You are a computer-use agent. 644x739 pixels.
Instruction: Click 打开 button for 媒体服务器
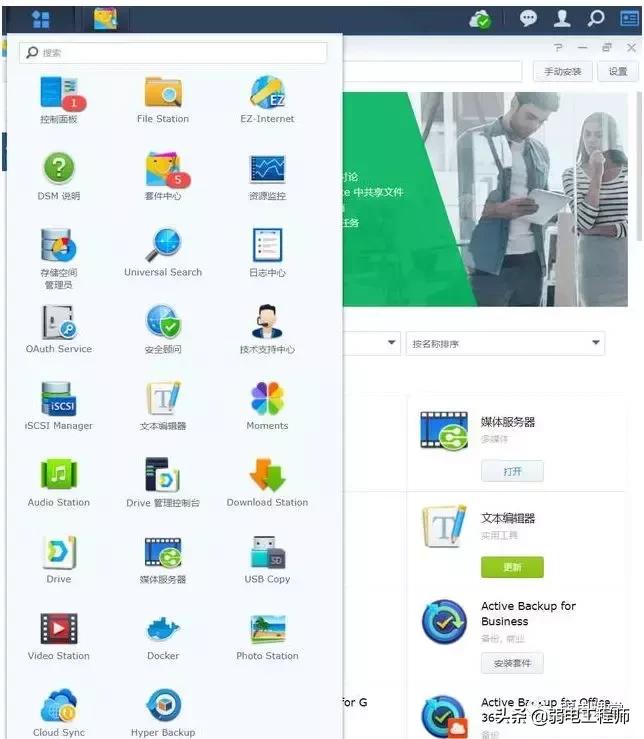512,471
